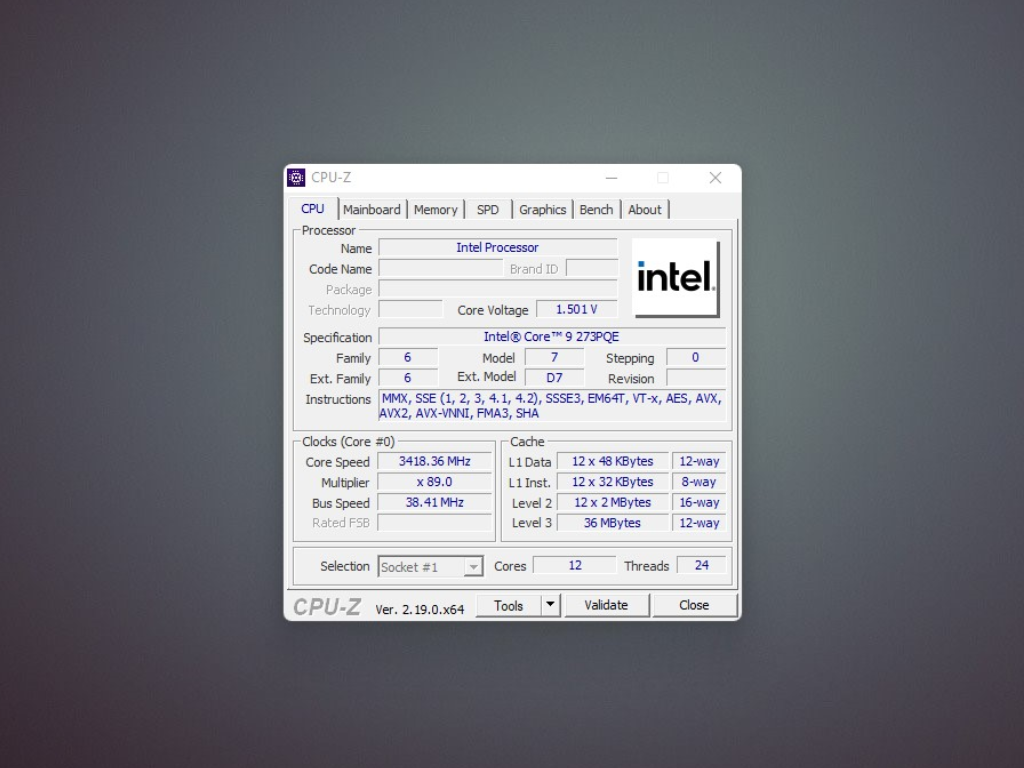Open the Bench tab
This screenshot has width=1024, height=768.
[x=596, y=209]
